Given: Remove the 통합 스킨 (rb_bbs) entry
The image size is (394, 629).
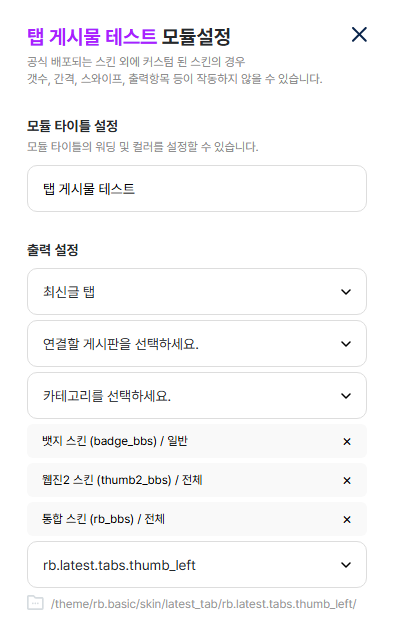Looking at the screenshot, I should click(x=347, y=519).
